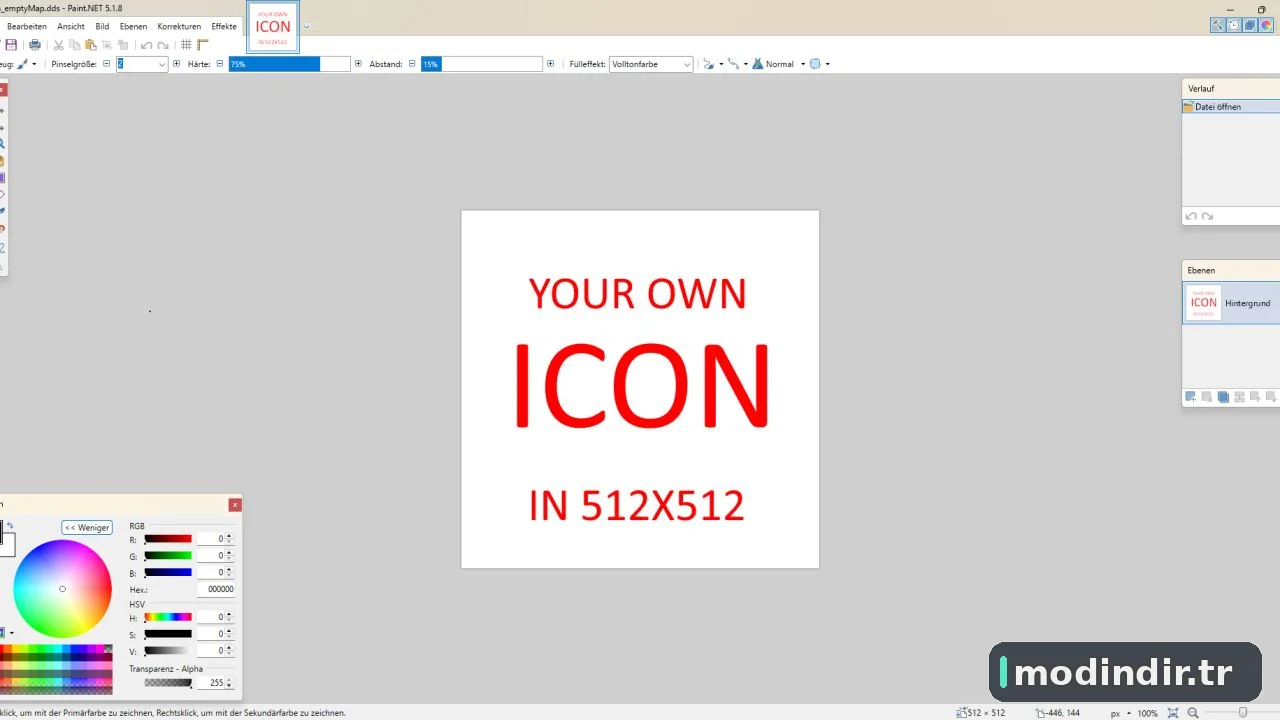Toggle the History window (clock icon)
This screenshot has height=720, width=1280.
[1234, 26]
